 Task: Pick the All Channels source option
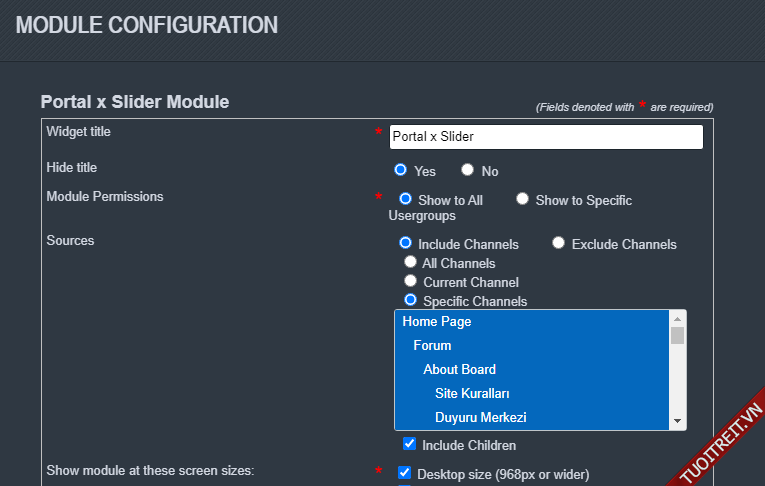(410, 262)
